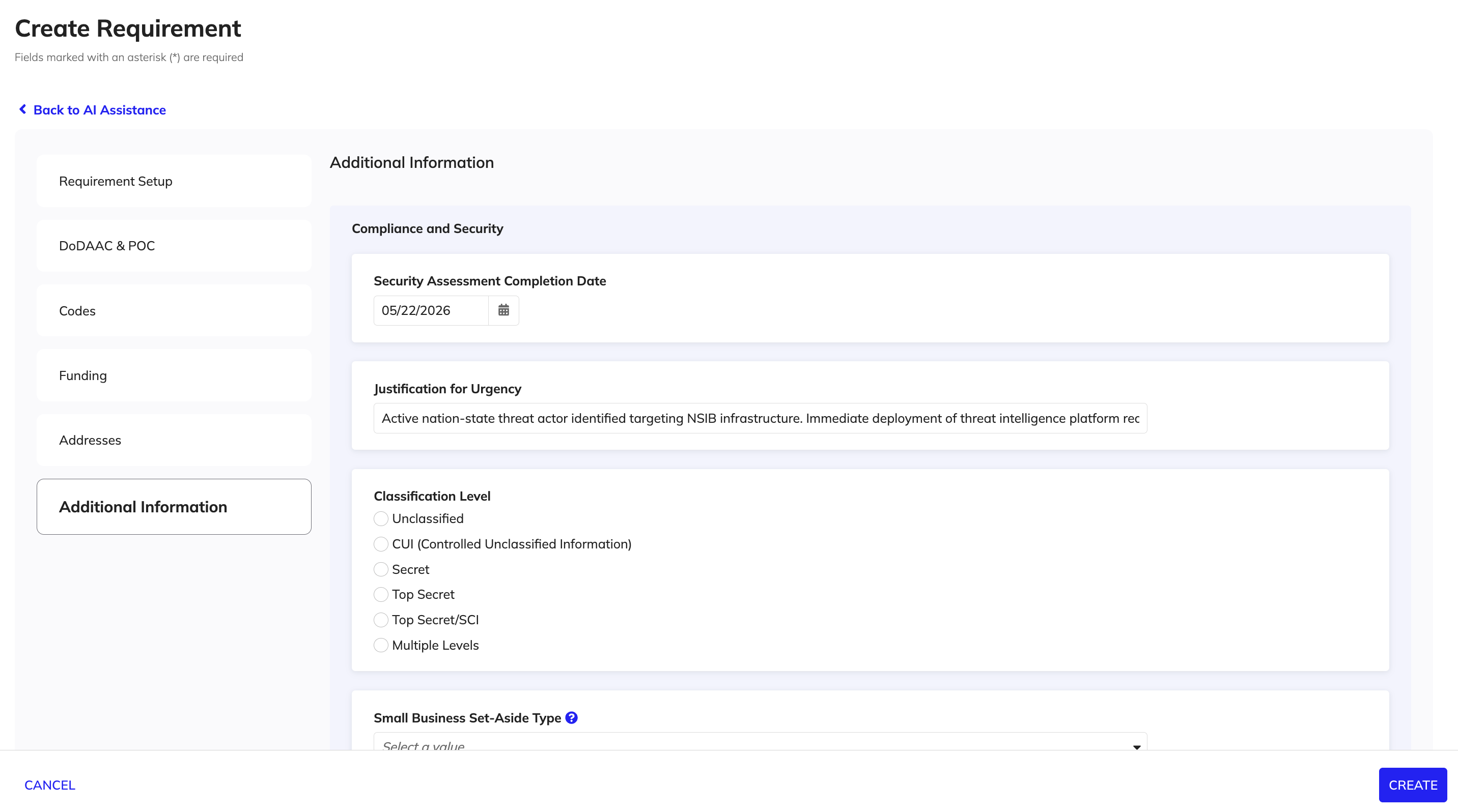This screenshot has height=812, width=1458.
Task: Click the Classification Level label
Action: tap(432, 496)
